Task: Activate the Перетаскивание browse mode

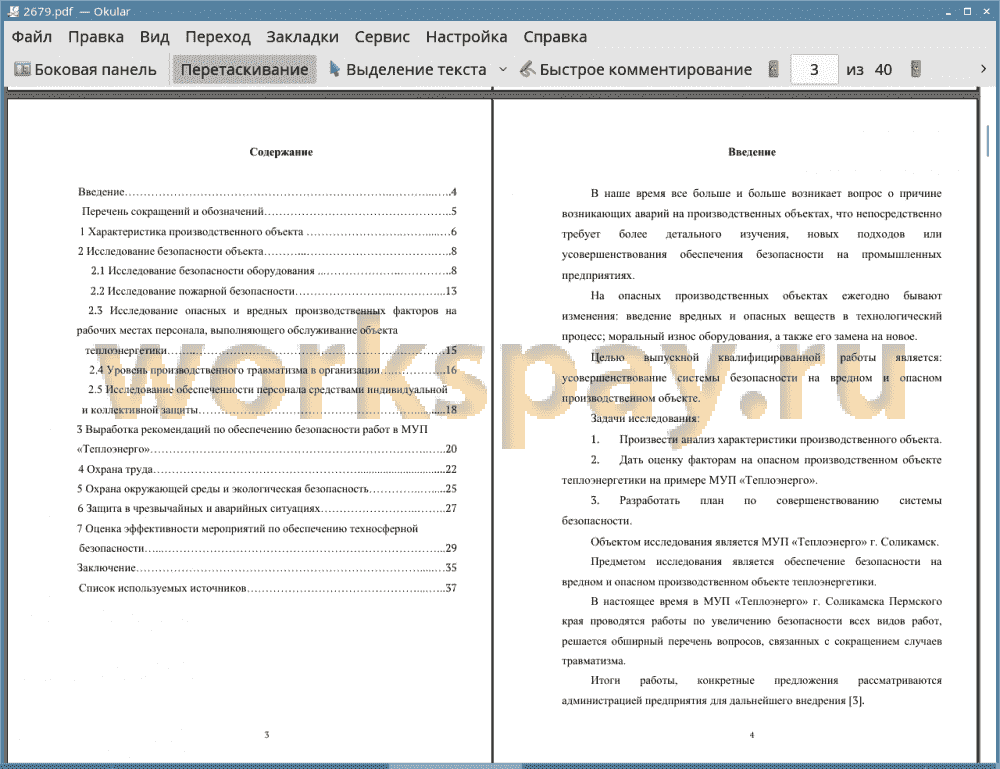Action: 244,70
